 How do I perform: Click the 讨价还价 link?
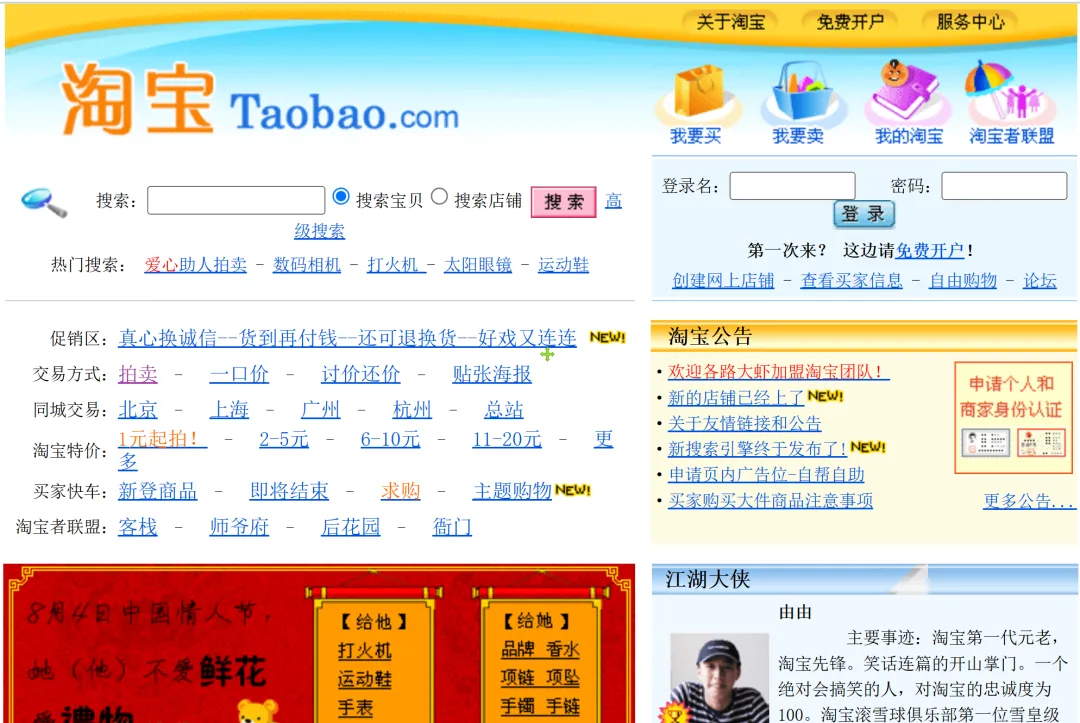coord(360,374)
